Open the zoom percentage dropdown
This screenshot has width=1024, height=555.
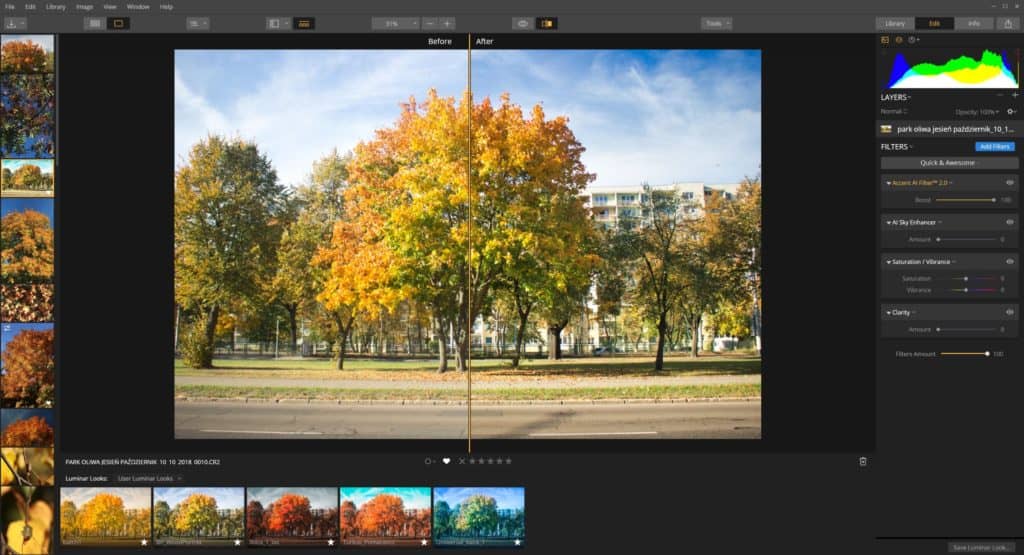pos(396,24)
